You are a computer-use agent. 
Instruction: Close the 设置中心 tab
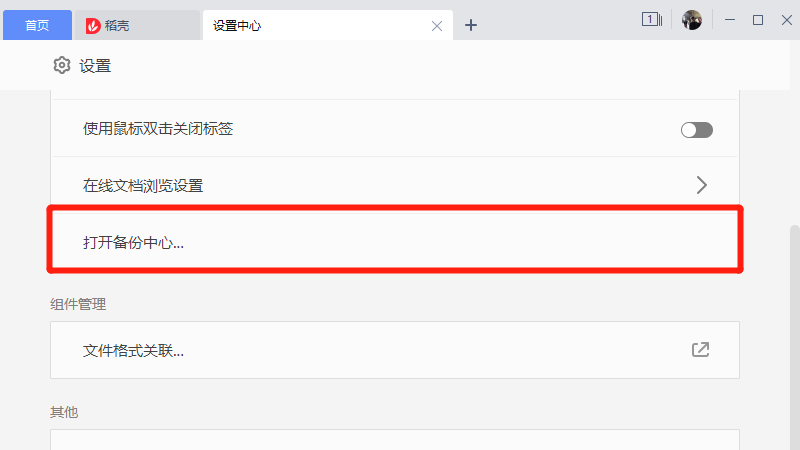click(x=436, y=26)
